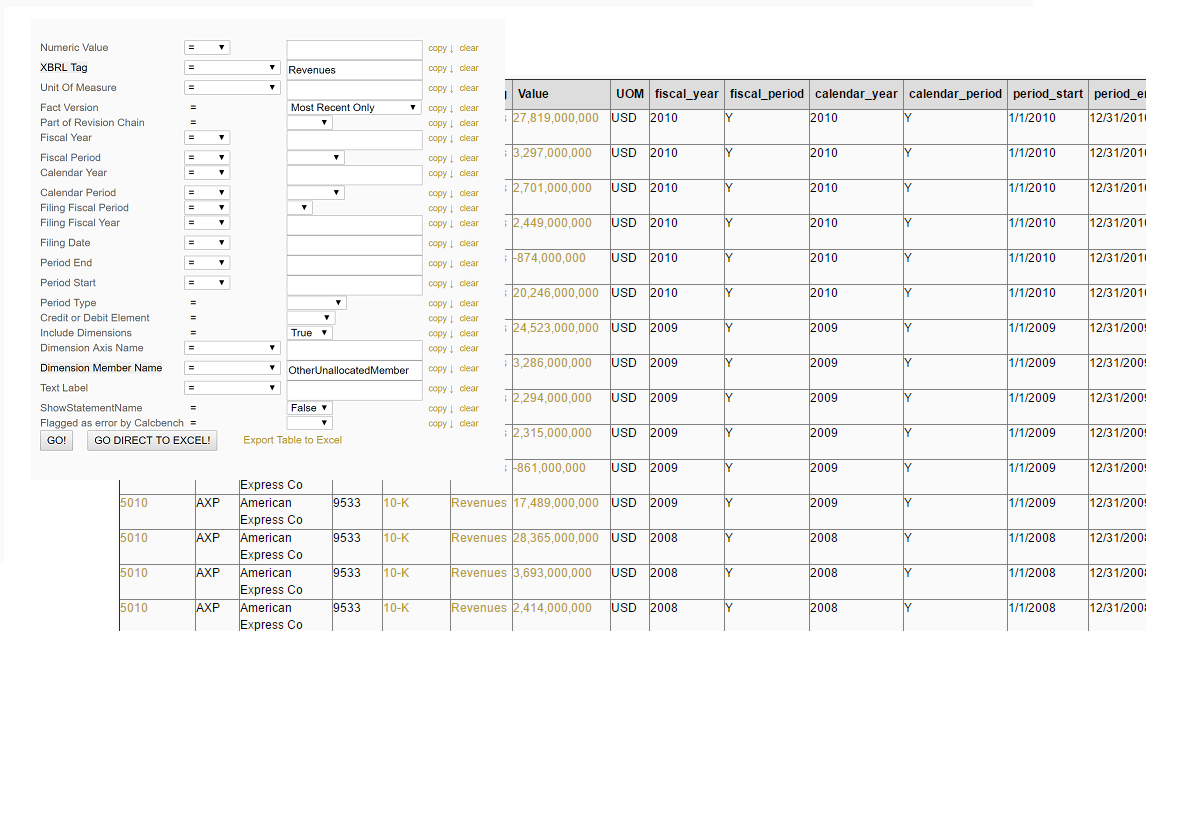Open the Fact Version 'Most Recent Only' dropdown
This screenshot has height=826, width=1202.
[x=354, y=108]
